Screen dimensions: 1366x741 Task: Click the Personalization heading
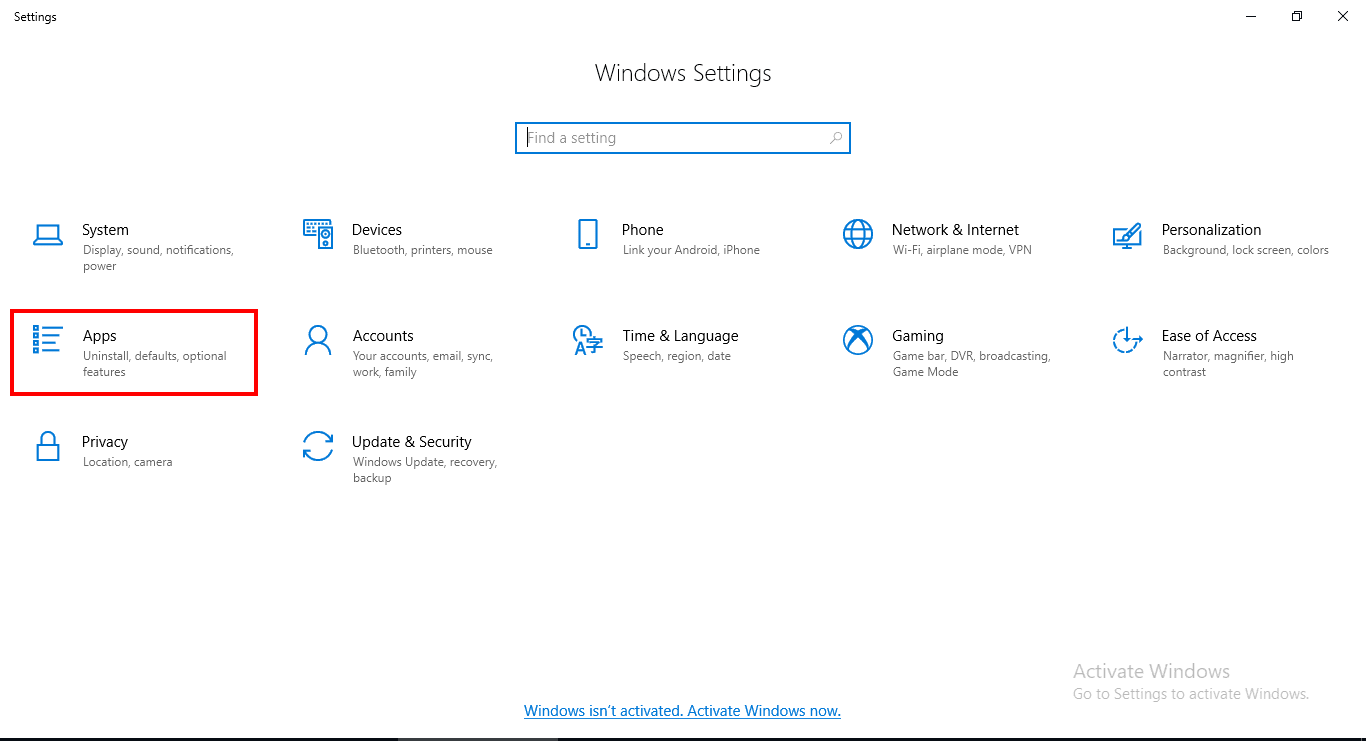click(1211, 230)
